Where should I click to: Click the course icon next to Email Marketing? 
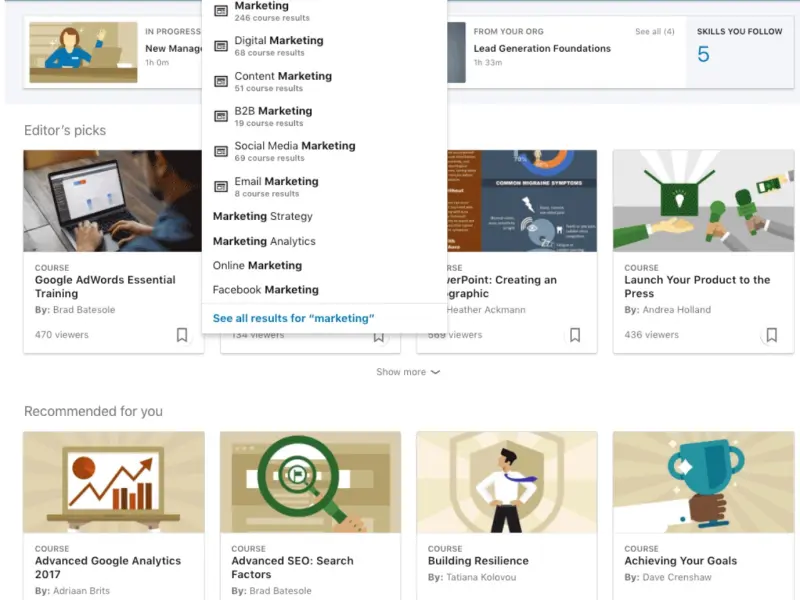pos(221,187)
